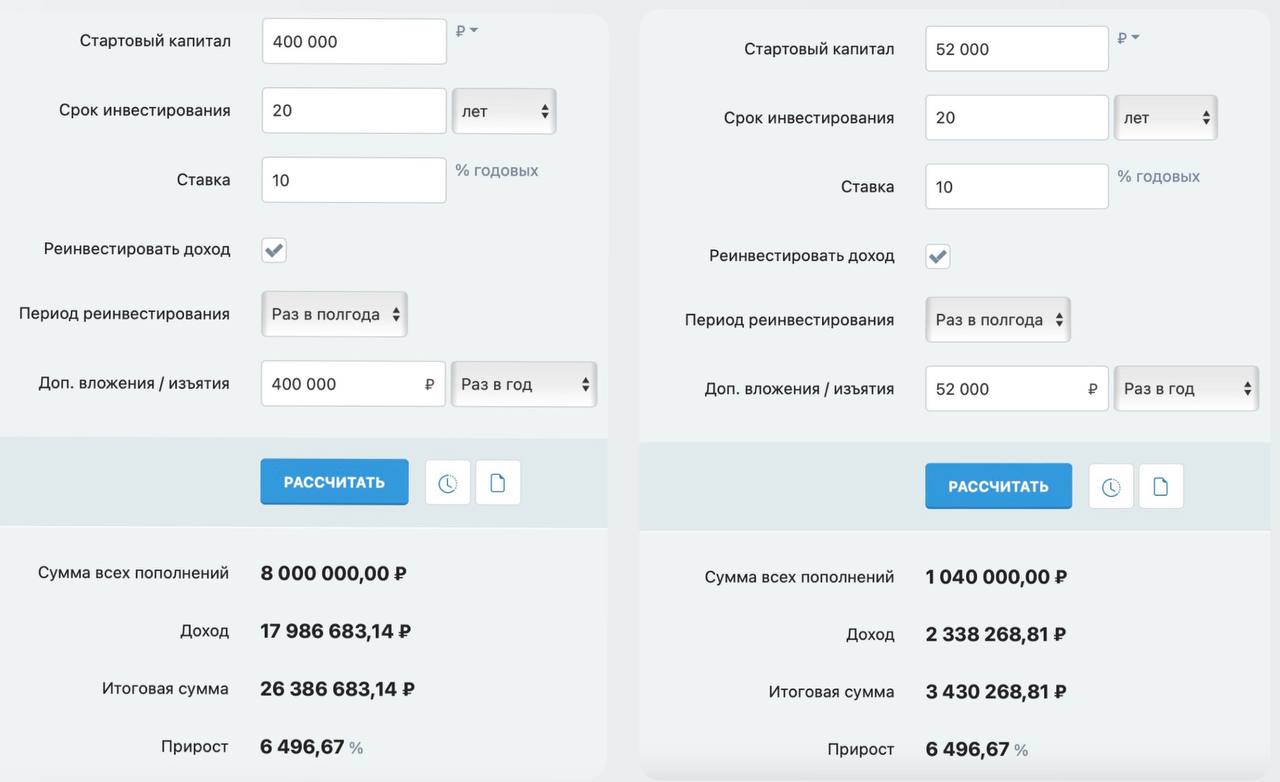Open the 'лет' term unit dropdown on left
Viewport: 1280px width, 782px height.
tap(504, 111)
